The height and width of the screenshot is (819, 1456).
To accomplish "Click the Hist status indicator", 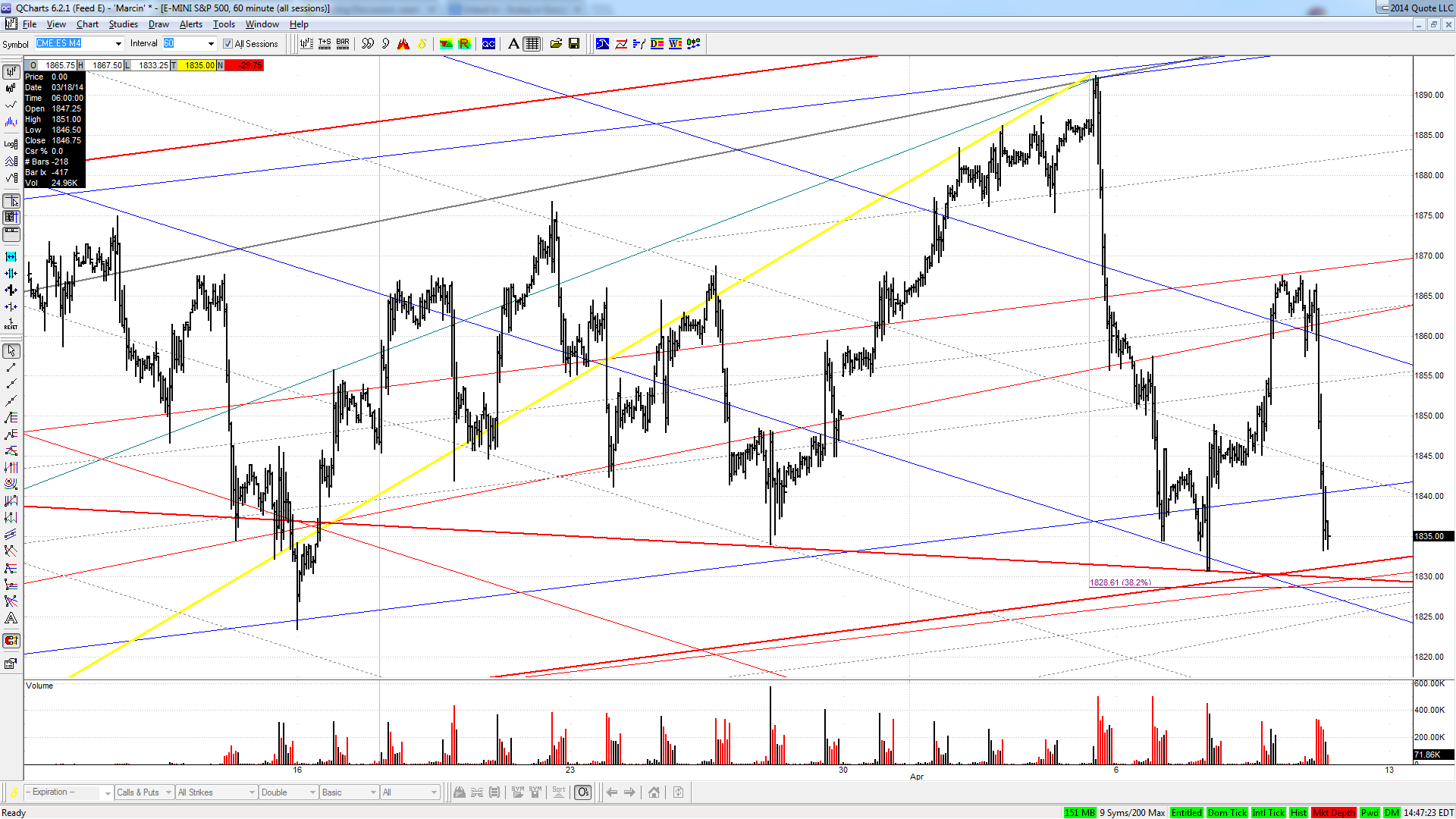I will [1298, 813].
